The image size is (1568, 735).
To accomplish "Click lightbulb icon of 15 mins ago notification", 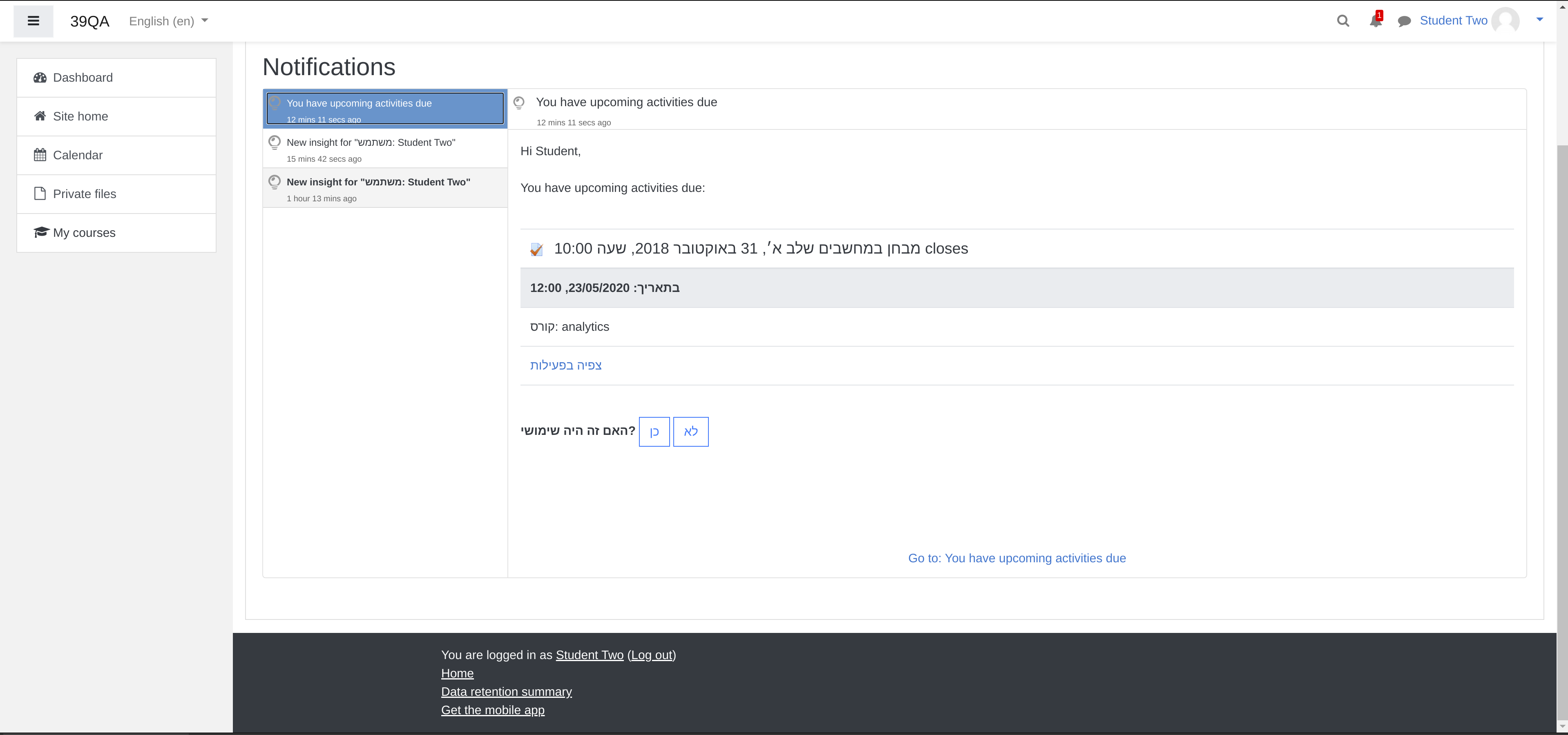I will [x=275, y=143].
